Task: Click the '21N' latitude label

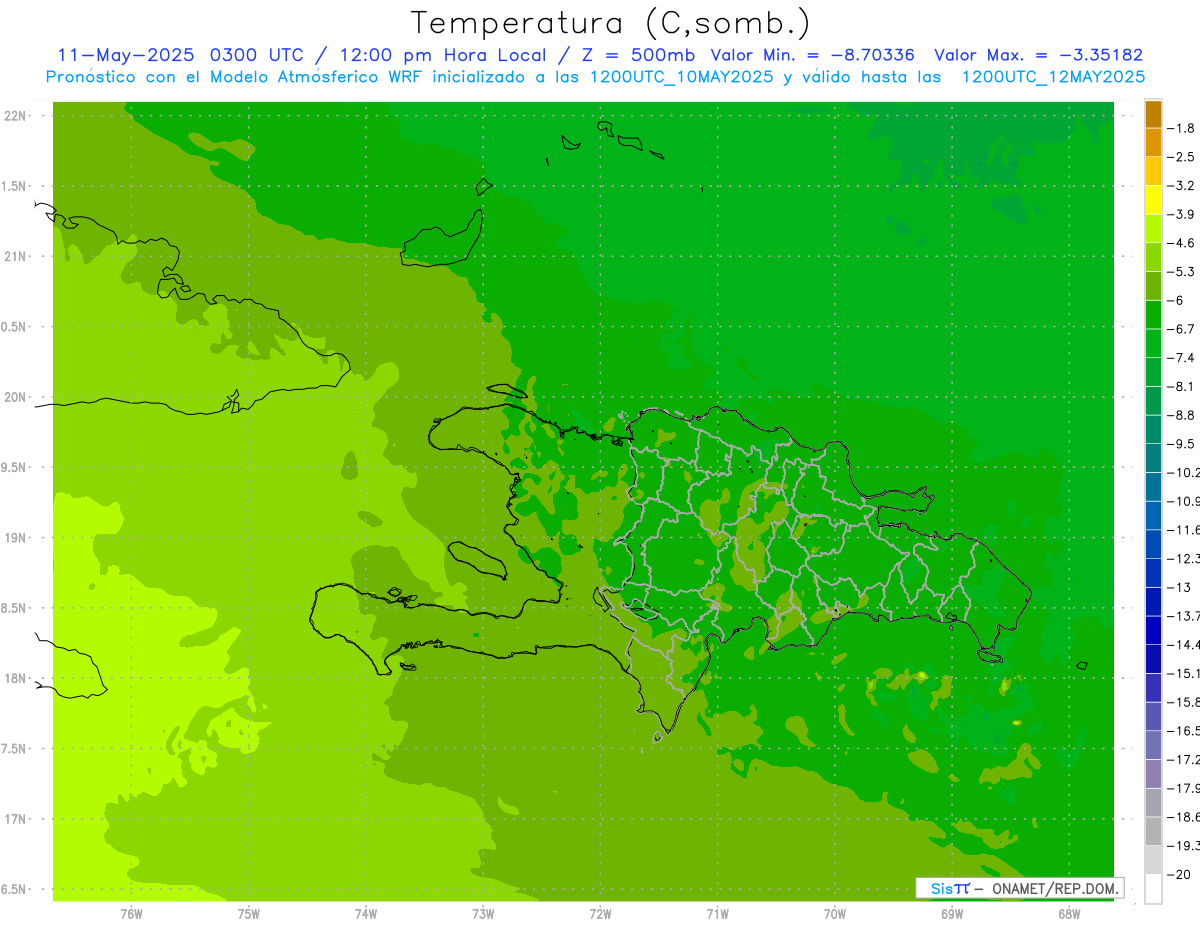Action: pos(14,256)
